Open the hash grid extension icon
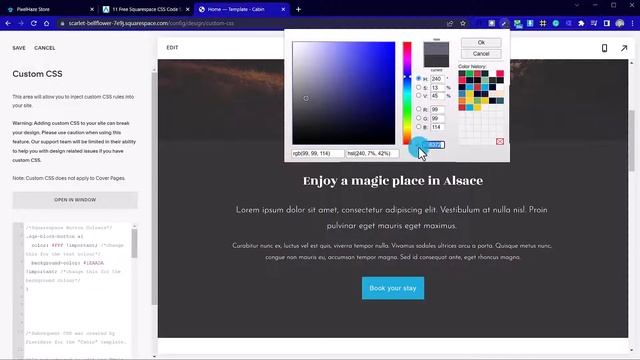Image resolution: width=640 pixels, height=360 pixels. (543, 23)
